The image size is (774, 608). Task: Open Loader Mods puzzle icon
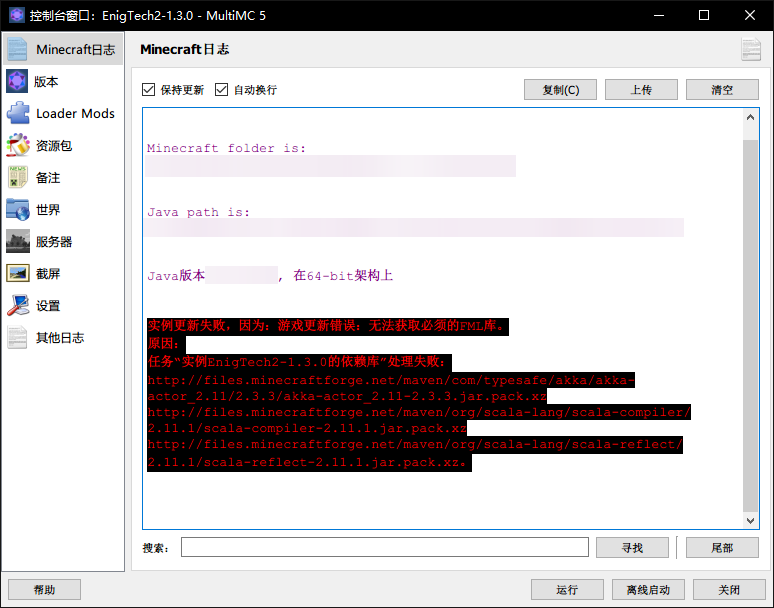tap(18, 113)
